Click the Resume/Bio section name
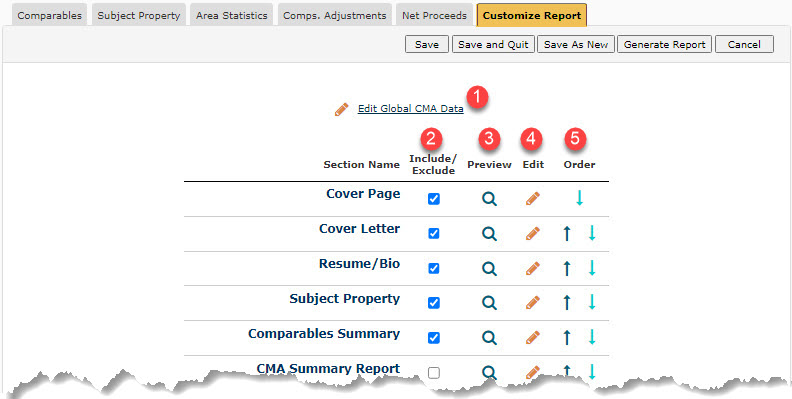The image size is (792, 399). pyautogui.click(x=359, y=264)
